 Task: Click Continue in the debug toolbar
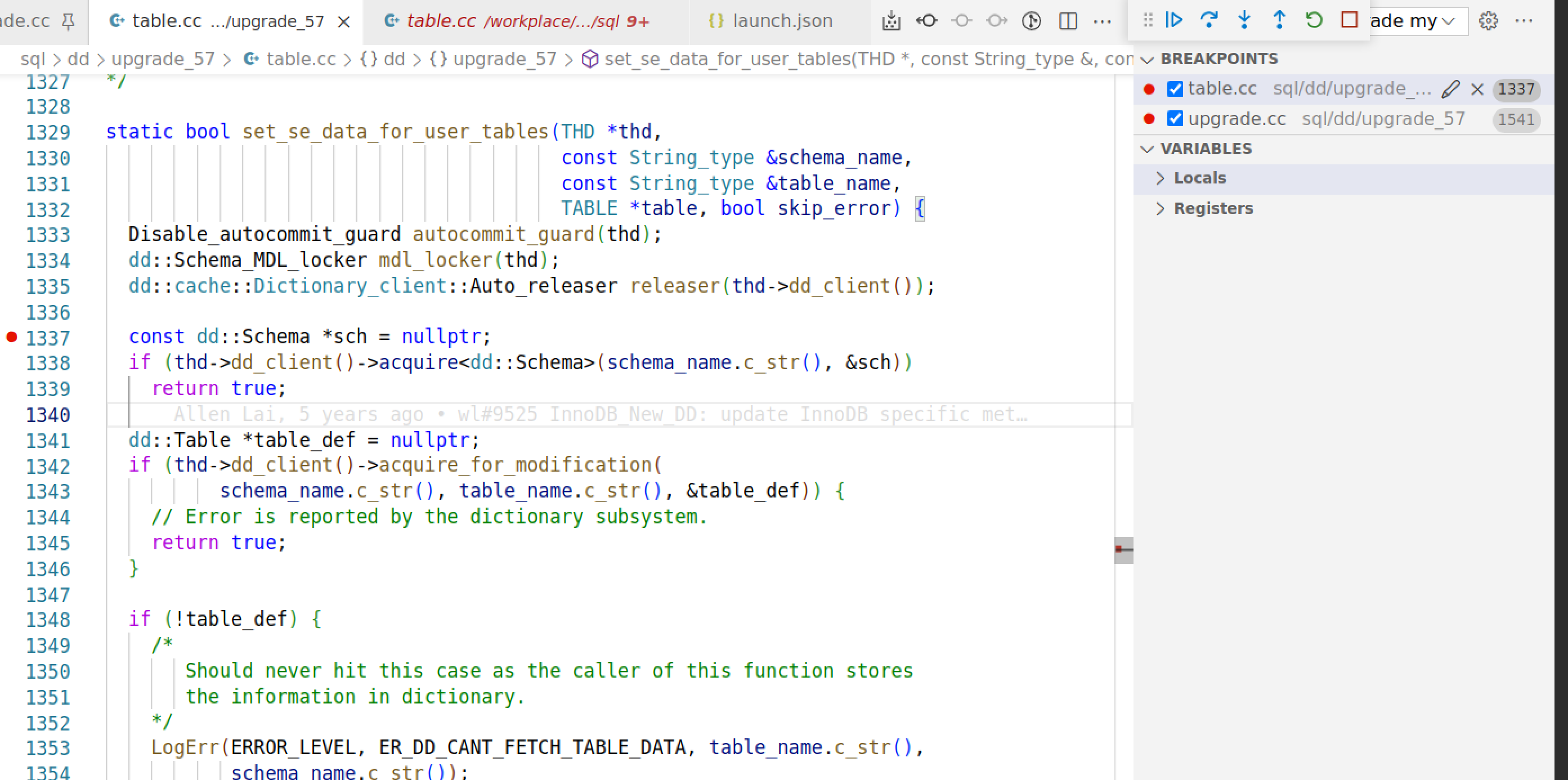click(1173, 20)
